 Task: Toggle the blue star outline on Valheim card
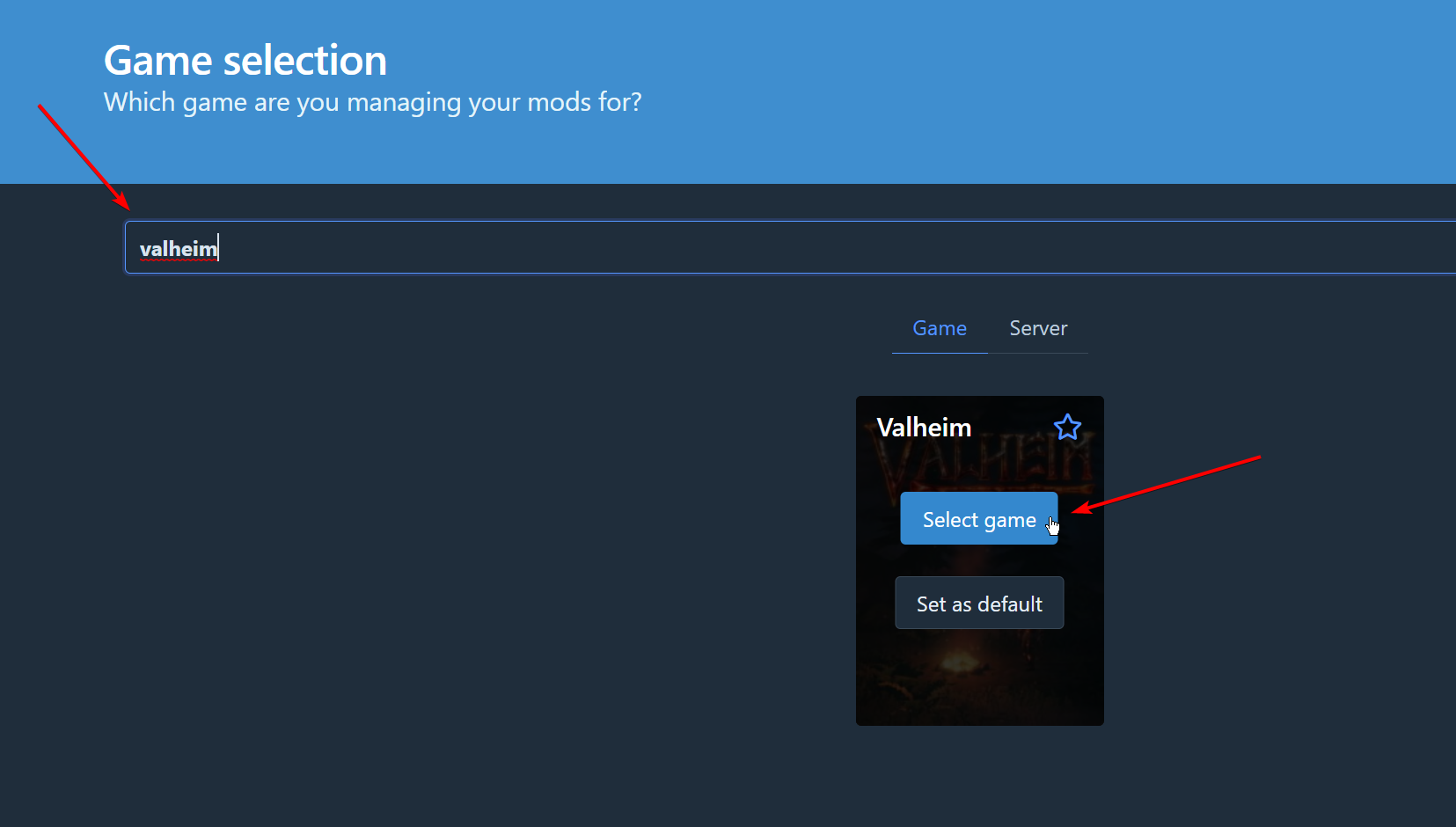click(1067, 427)
